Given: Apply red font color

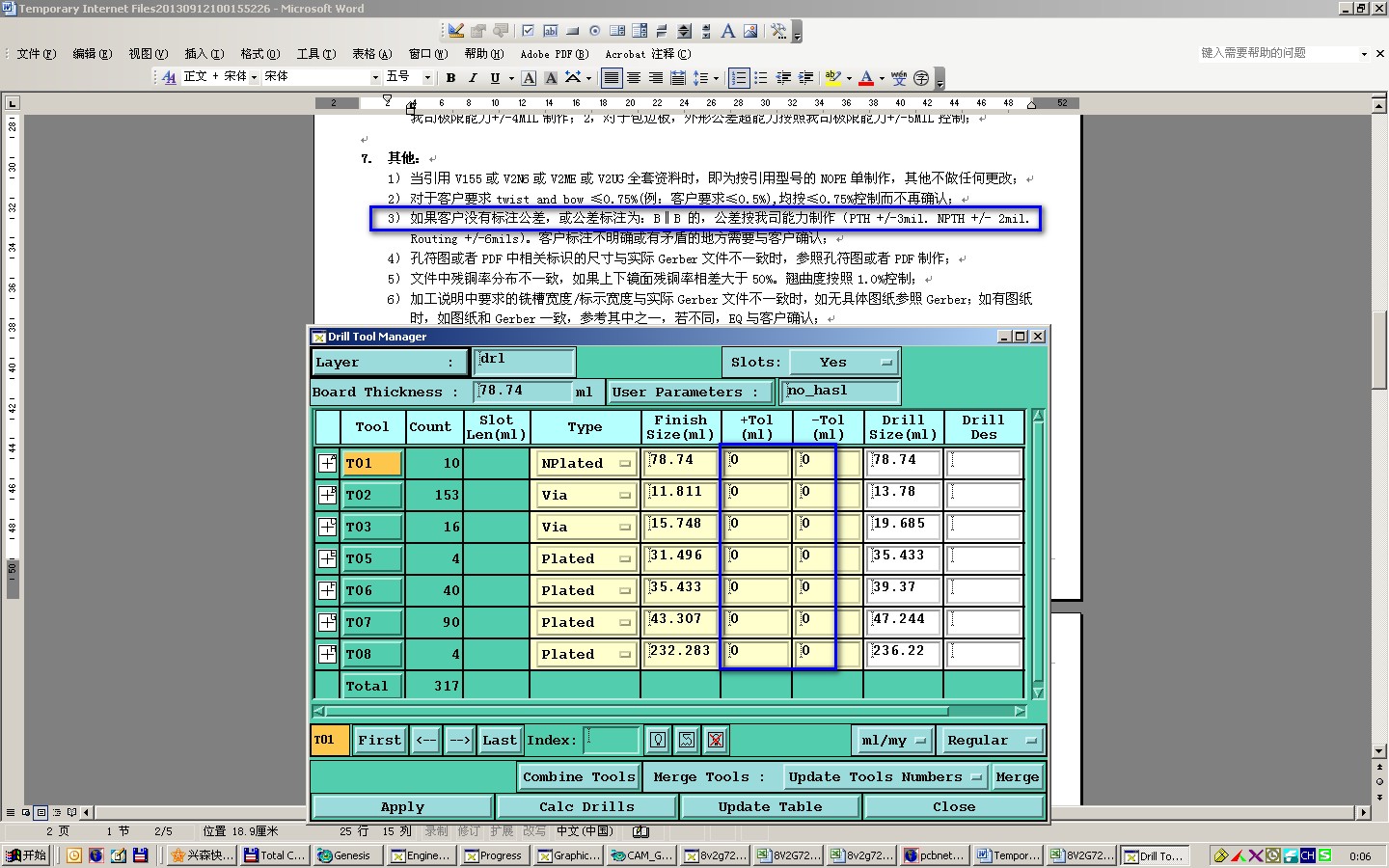Looking at the screenshot, I should [866, 77].
